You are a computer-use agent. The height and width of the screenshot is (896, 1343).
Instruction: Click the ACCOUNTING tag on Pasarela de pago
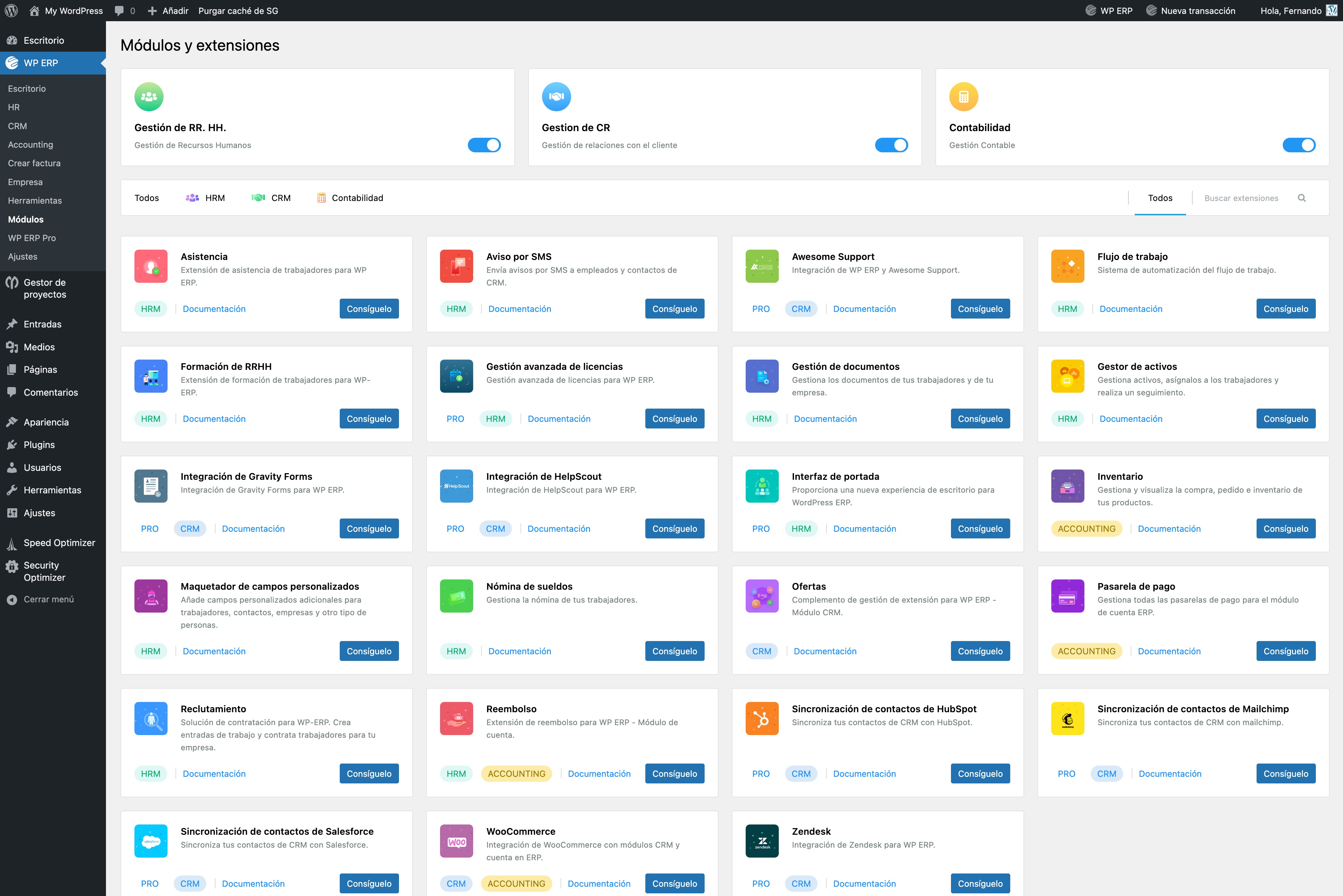(1086, 651)
